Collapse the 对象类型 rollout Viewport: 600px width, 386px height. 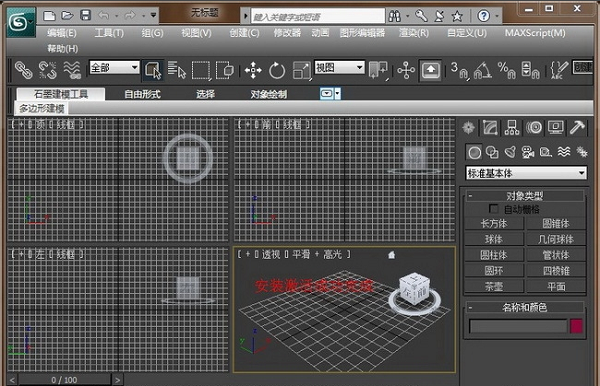pyautogui.click(x=524, y=196)
